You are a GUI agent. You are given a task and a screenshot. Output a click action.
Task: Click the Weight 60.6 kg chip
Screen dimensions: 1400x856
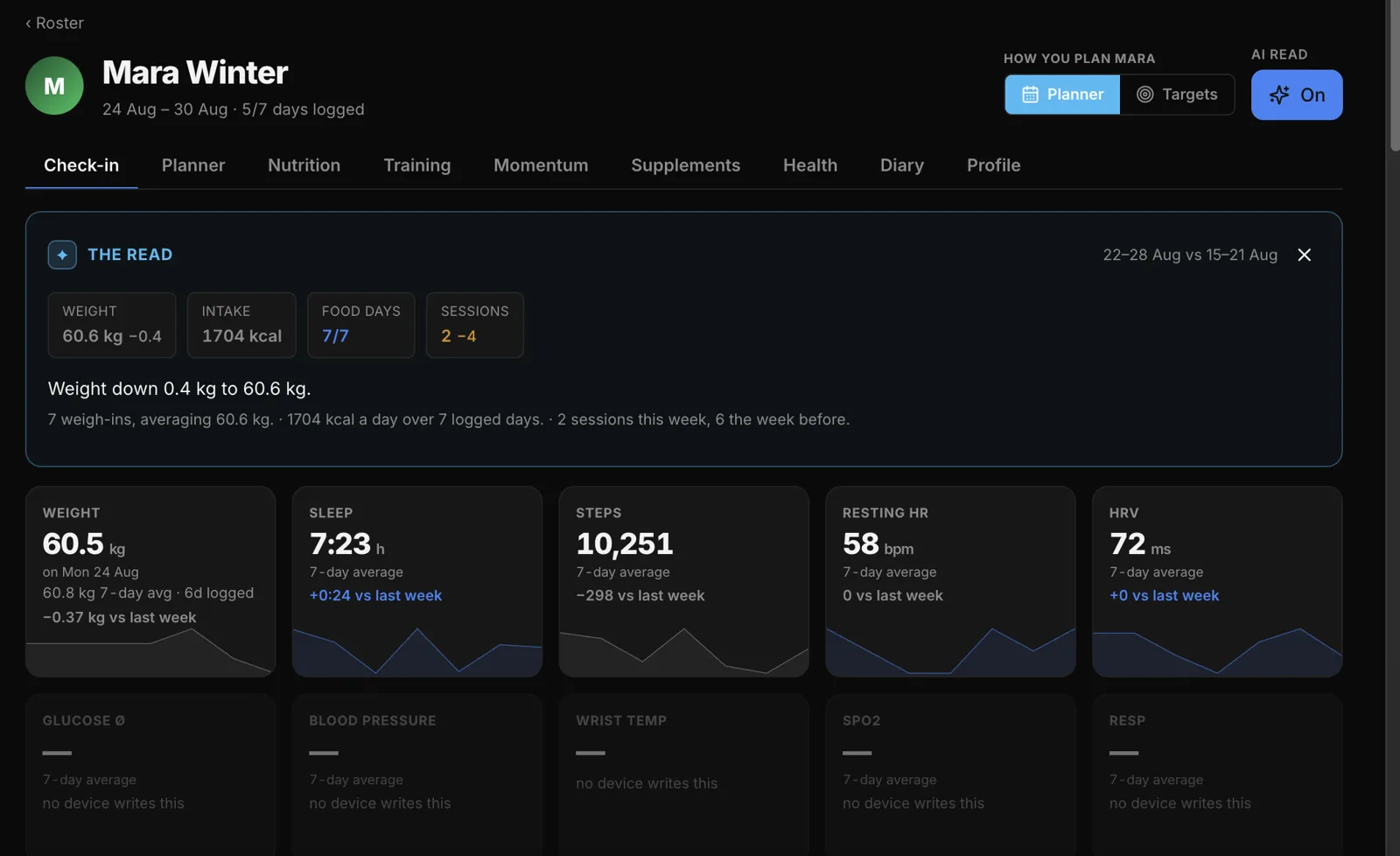point(112,325)
